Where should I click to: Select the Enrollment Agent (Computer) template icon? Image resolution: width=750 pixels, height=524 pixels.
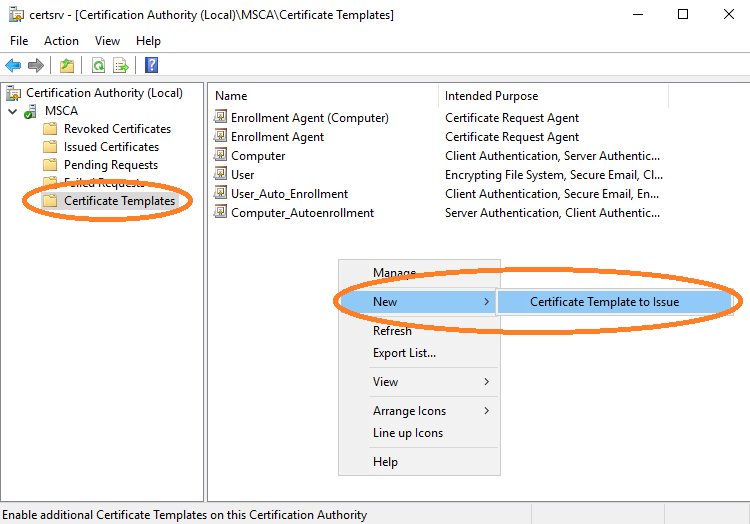pos(221,118)
